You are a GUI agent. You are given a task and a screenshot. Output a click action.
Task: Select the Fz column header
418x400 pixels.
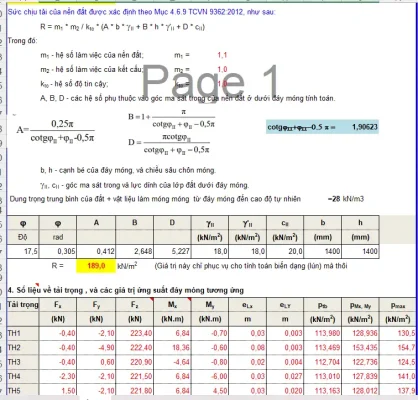134,305
